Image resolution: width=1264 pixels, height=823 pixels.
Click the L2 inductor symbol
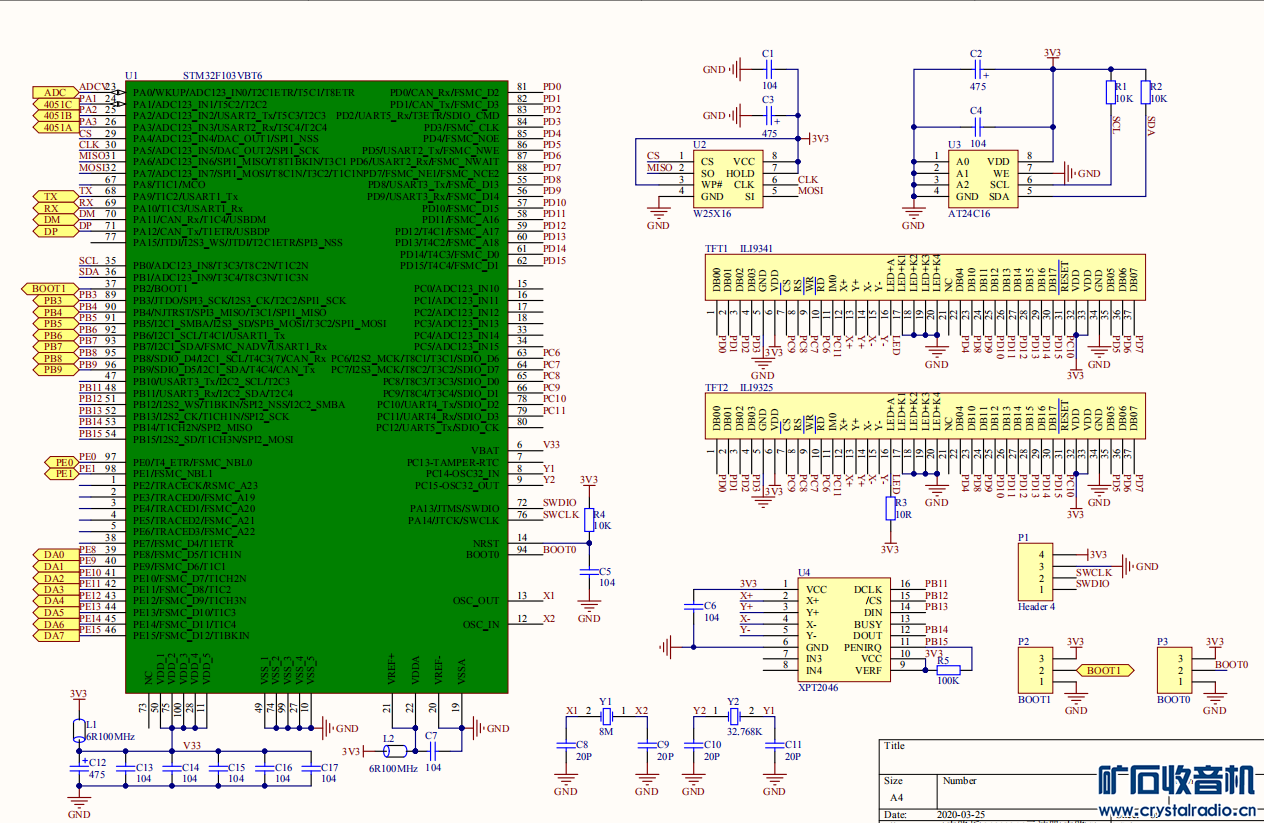(395, 751)
